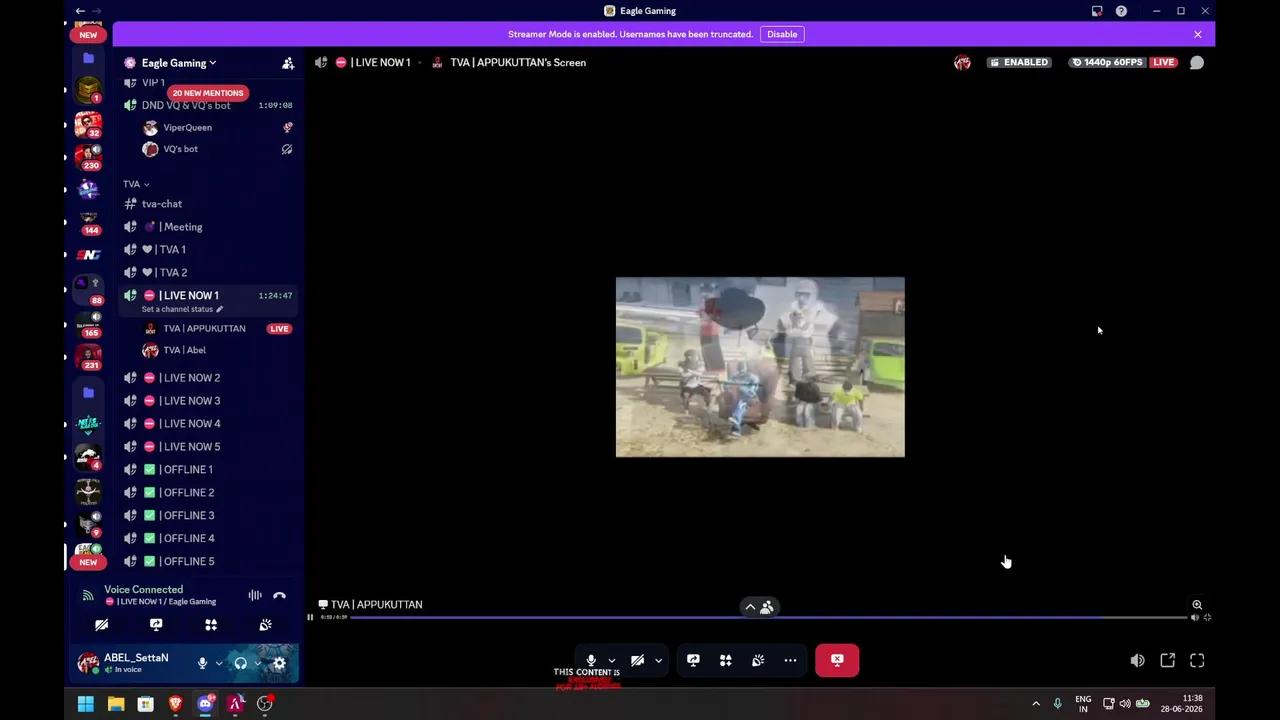1280x720 pixels.
Task: Toggle camera in the stream control bar
Action: point(637,660)
